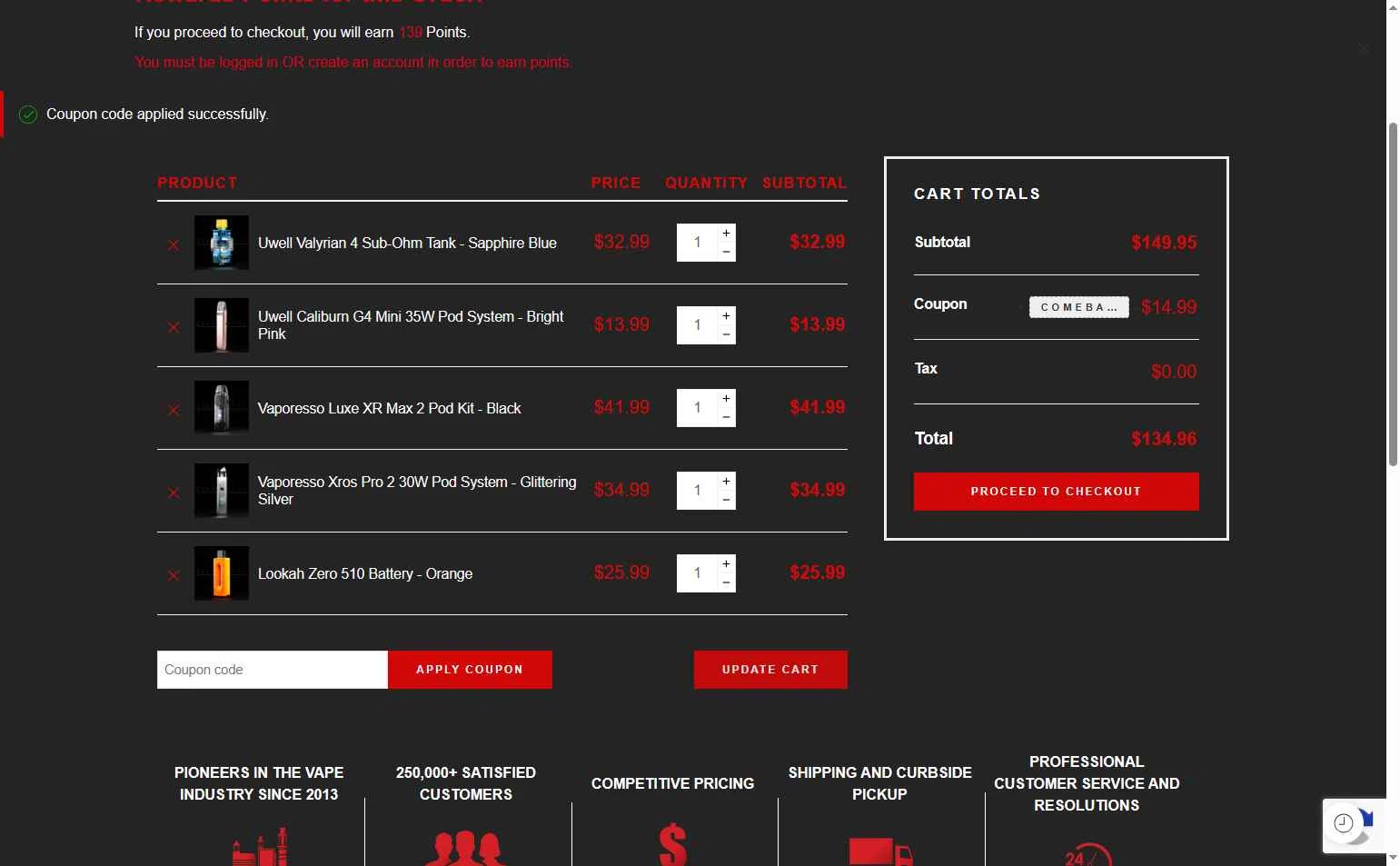Click the quantity field for Uwell Caliburn G4
This screenshot has width=1400, height=866.
click(x=697, y=325)
